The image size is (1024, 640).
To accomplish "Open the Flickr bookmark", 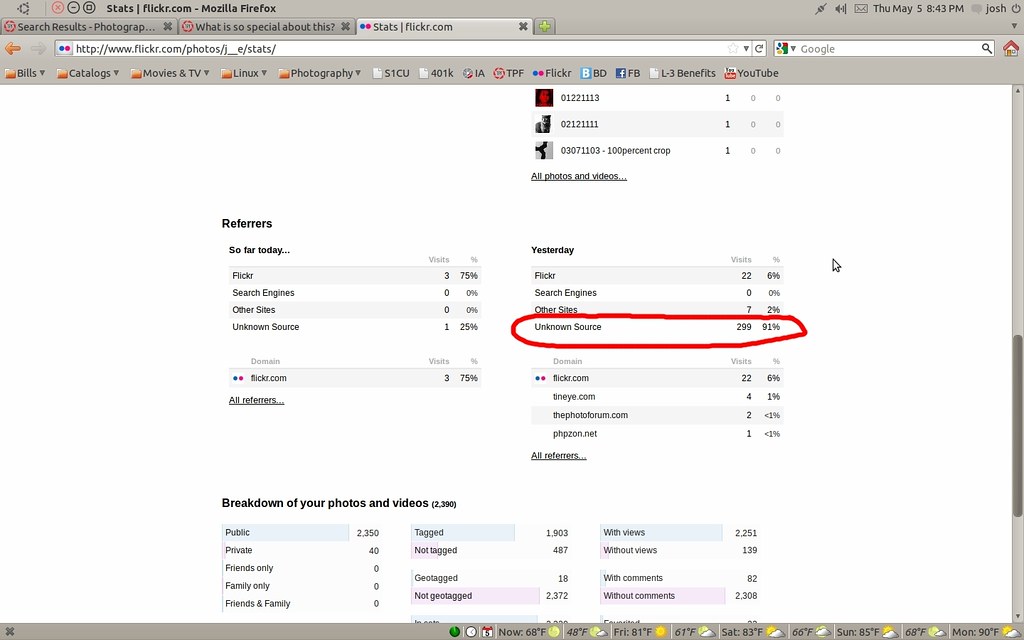I will pos(552,73).
